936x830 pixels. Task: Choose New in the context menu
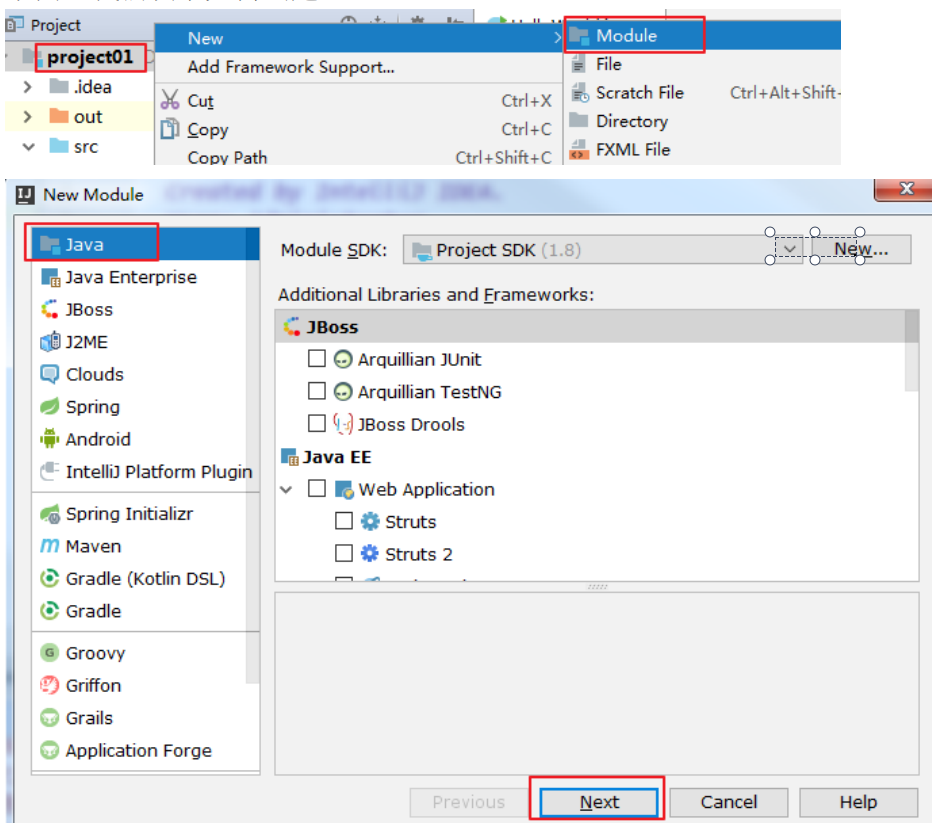358,38
